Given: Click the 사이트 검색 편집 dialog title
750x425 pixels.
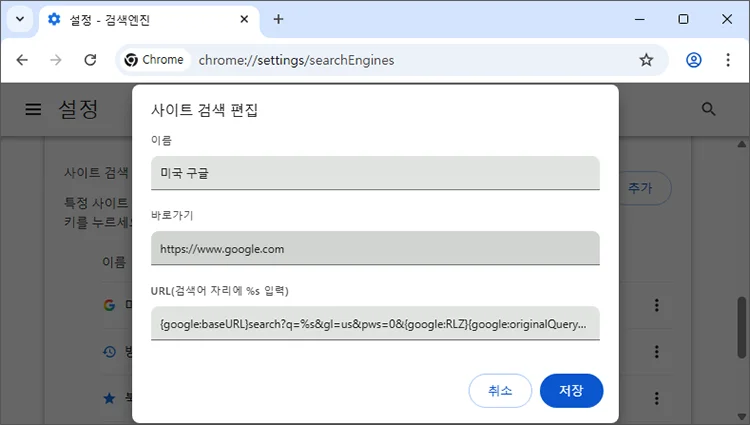Looking at the screenshot, I should pos(205,110).
